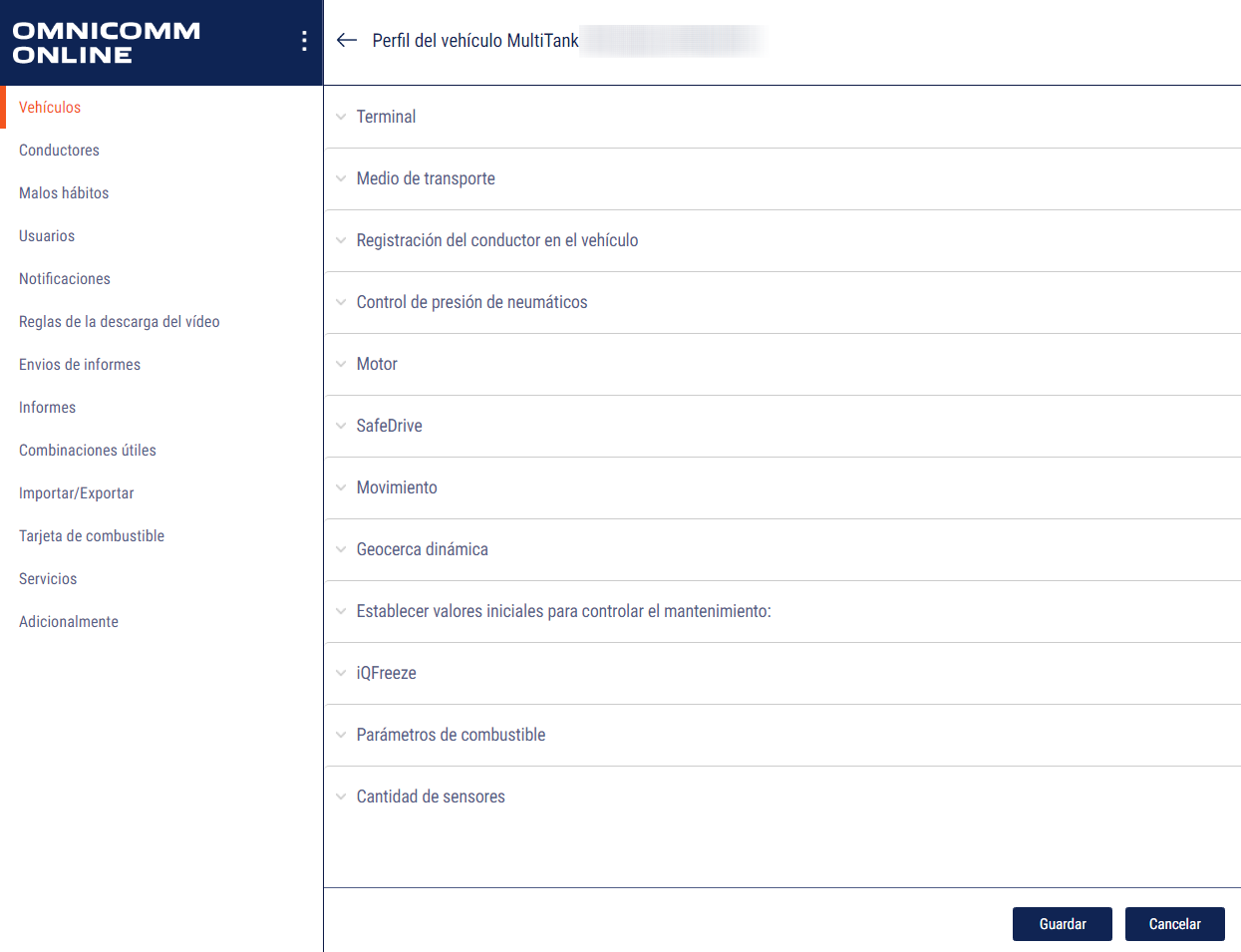1241x952 pixels.
Task: Open Tarjeta de combustible in sidebar
Action: tap(91, 535)
